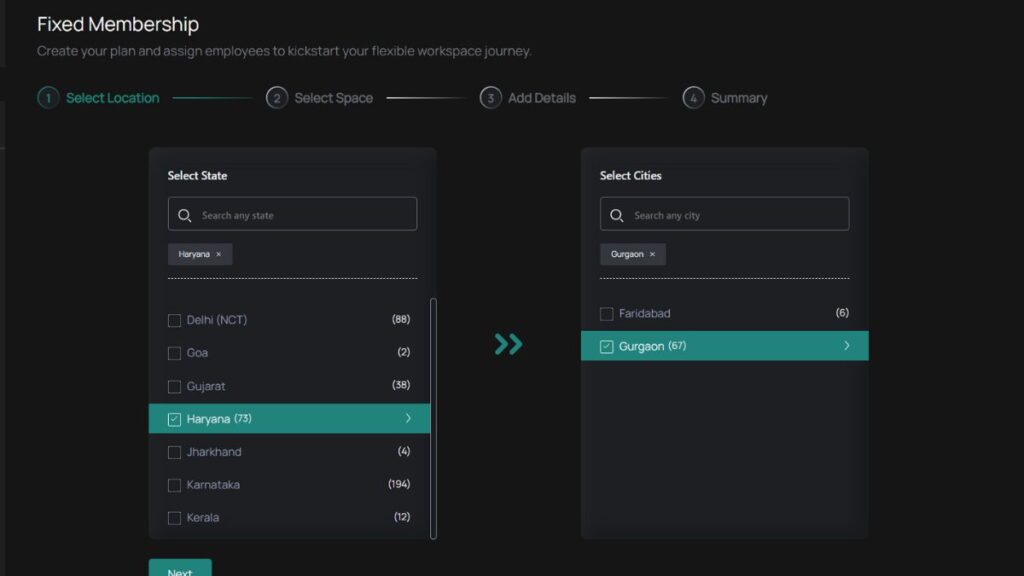1024x576 pixels.
Task: Expand Gurgaon row using its chevron
Action: point(847,345)
